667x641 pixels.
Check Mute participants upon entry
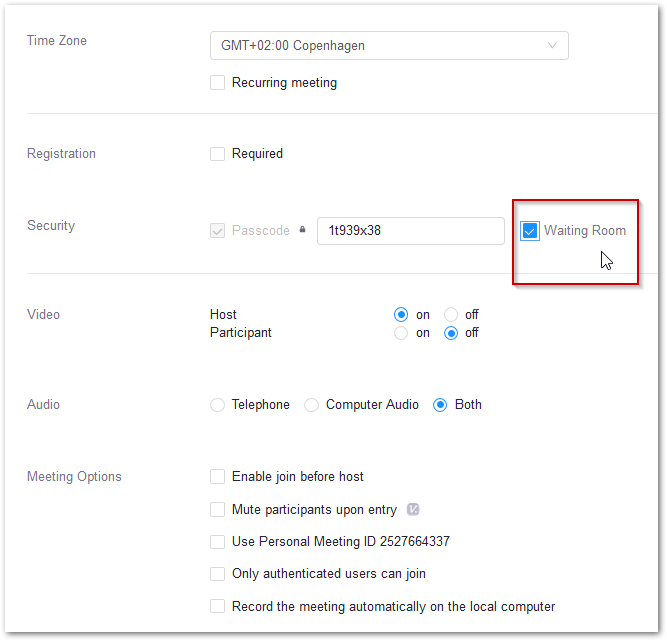click(217, 510)
